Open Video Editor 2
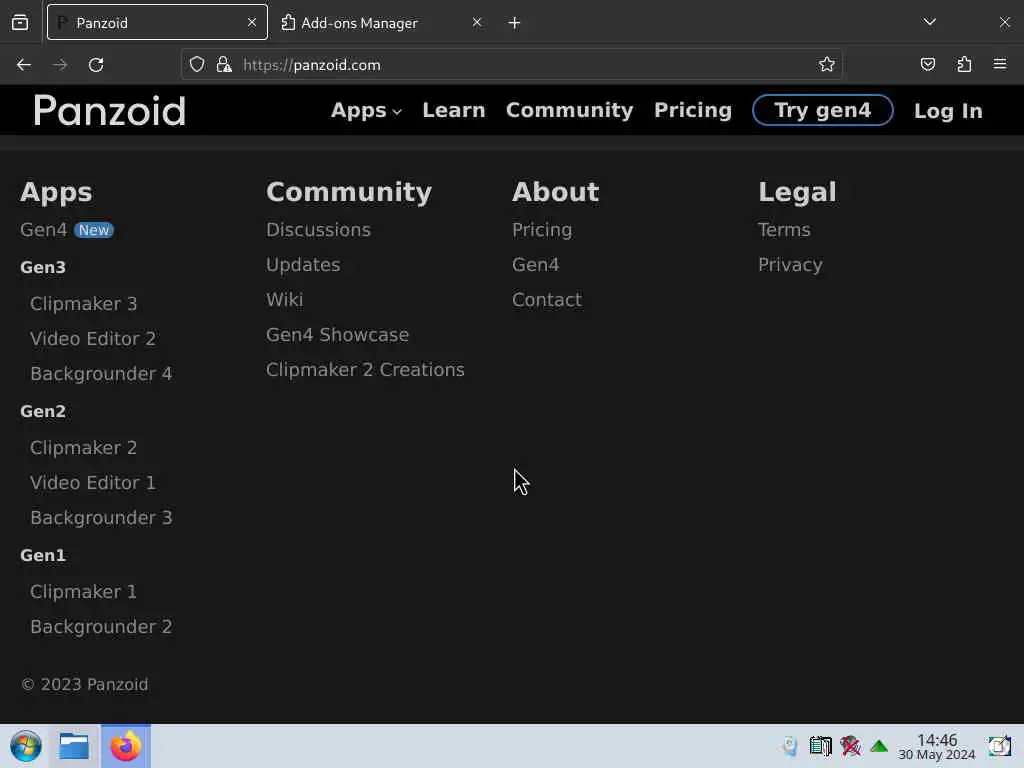The height and width of the screenshot is (768, 1024). click(x=93, y=339)
